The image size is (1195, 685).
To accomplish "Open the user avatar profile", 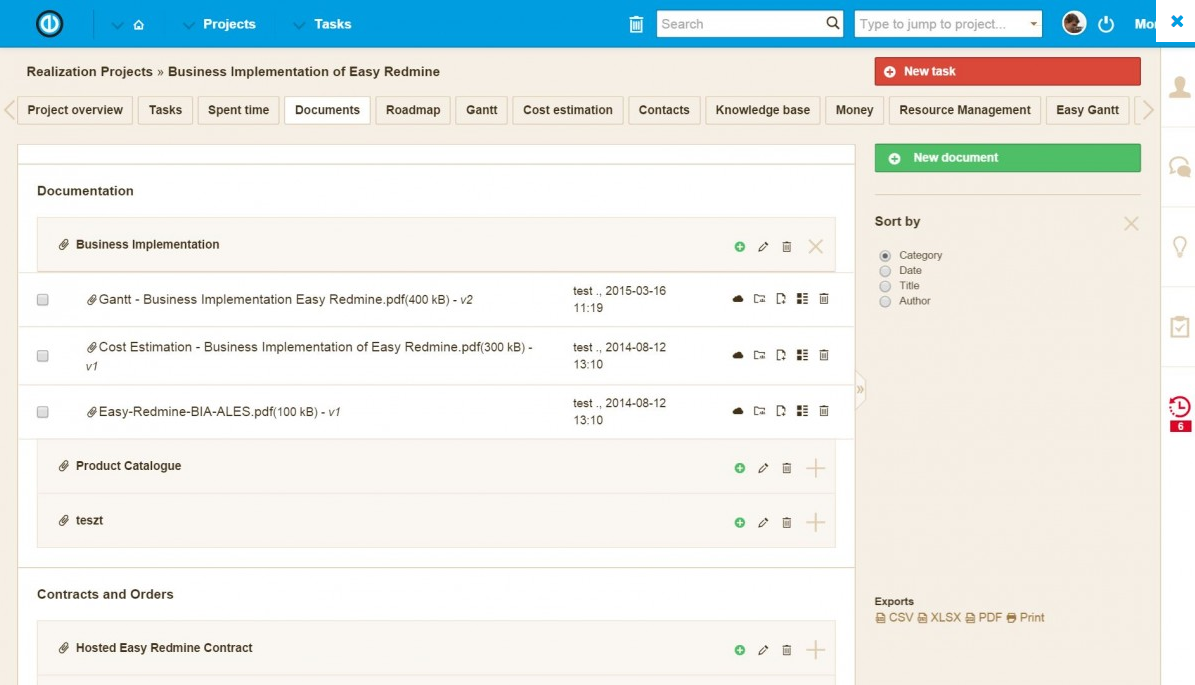I will [x=1074, y=24].
